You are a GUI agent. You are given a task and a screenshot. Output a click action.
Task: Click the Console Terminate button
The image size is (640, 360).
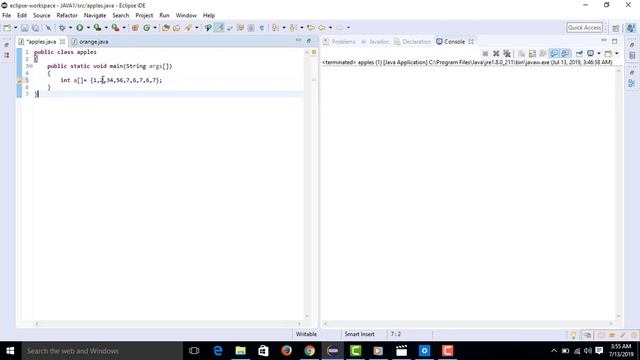pos(485,53)
